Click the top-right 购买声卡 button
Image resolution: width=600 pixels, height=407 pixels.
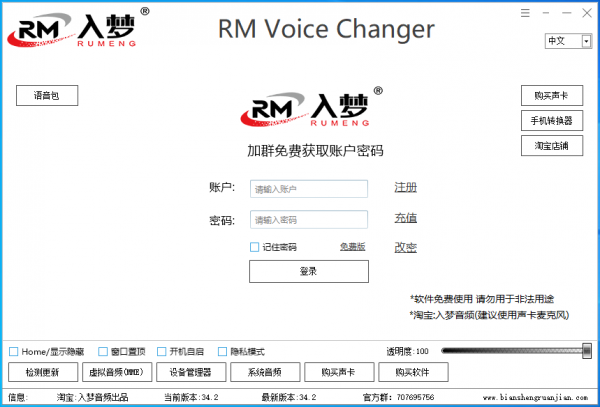coord(552,95)
